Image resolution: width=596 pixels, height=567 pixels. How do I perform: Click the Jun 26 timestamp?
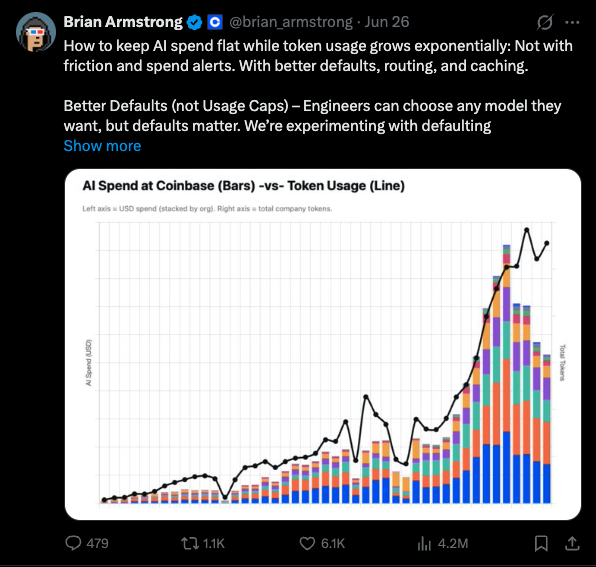click(x=387, y=22)
